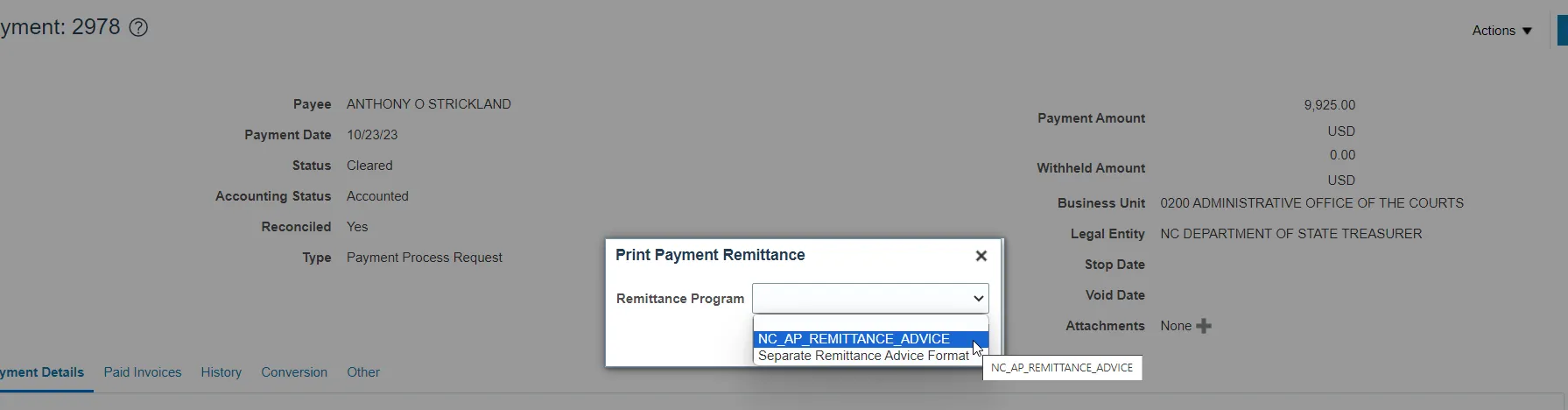View the Conversion tab
Screen dimensions: 1568x410
pyautogui.click(x=294, y=372)
